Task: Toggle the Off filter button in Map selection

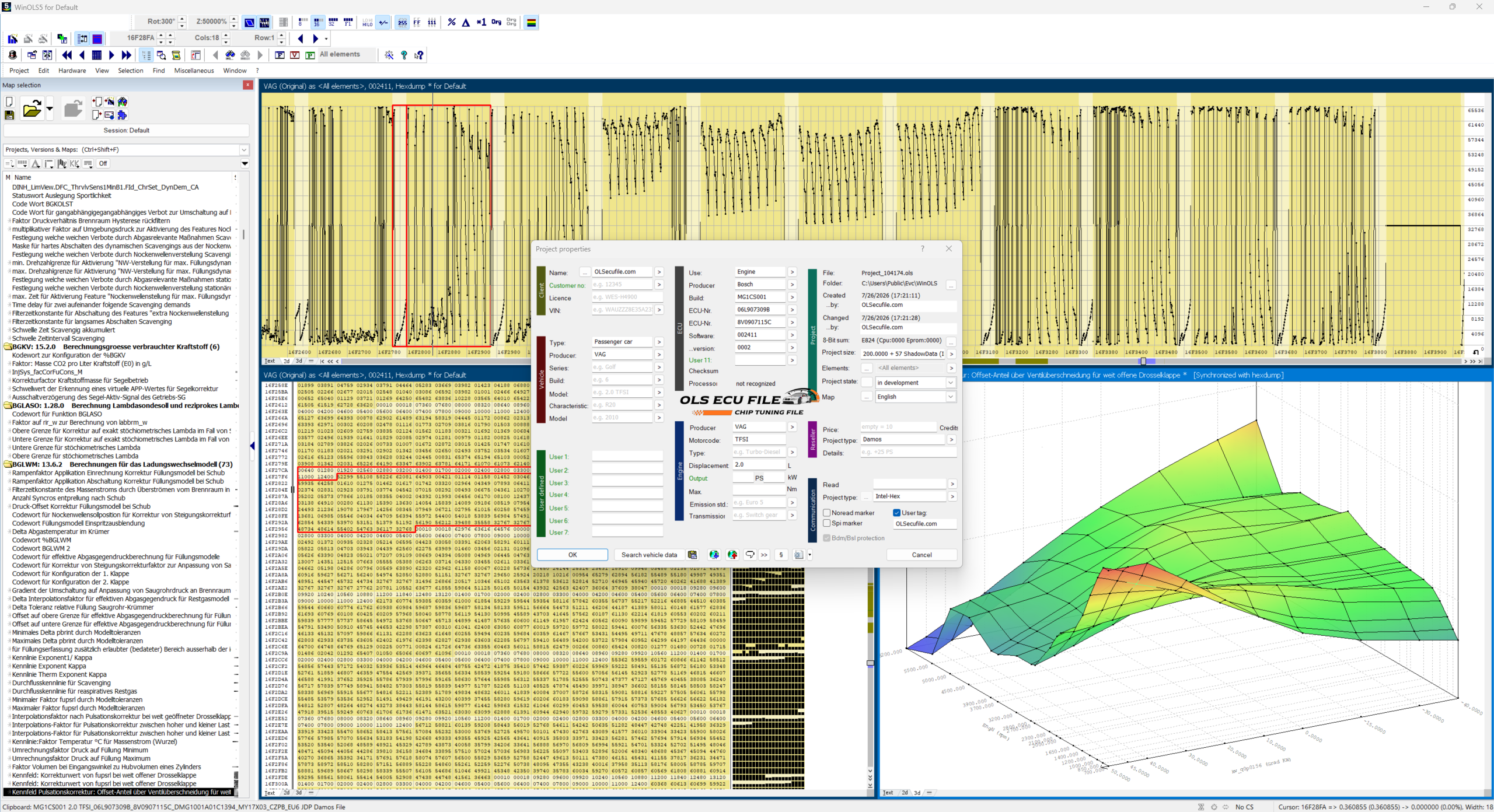Action: click(103, 164)
